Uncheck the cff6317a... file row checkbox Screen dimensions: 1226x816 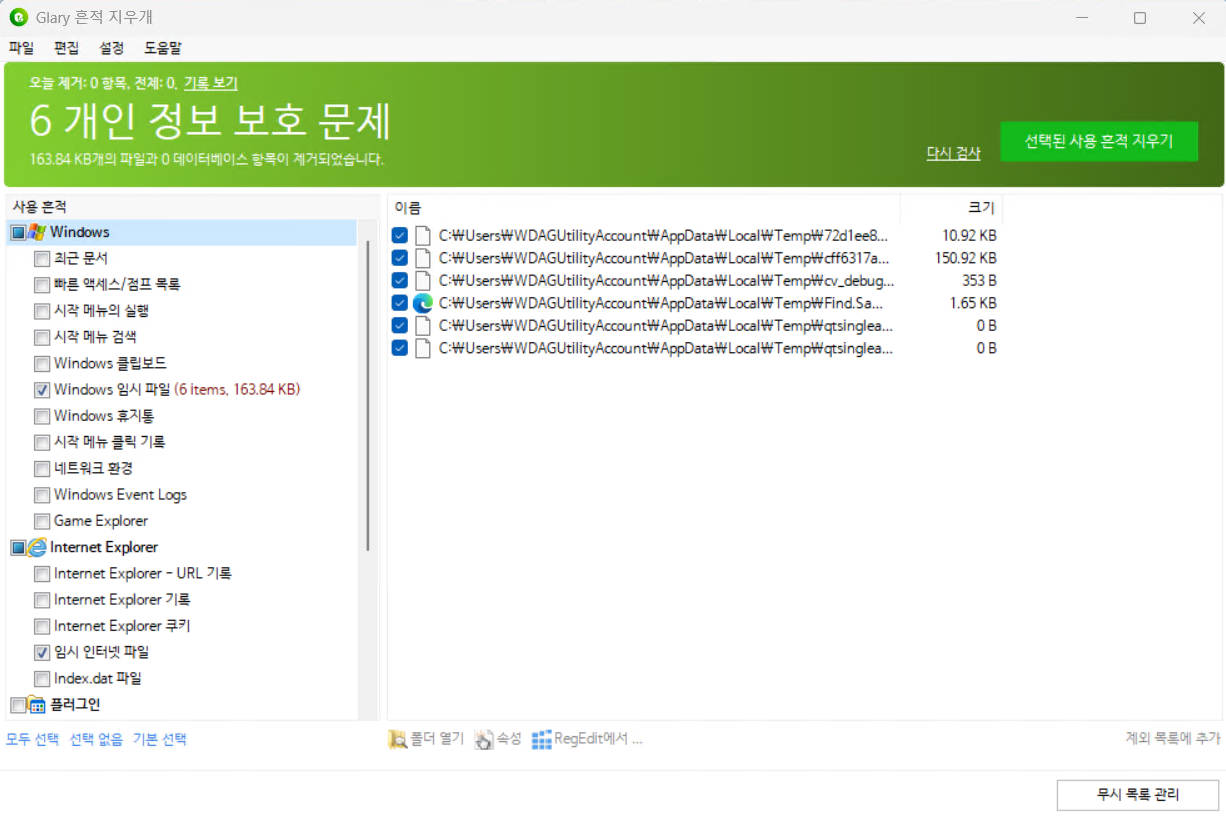coord(400,258)
